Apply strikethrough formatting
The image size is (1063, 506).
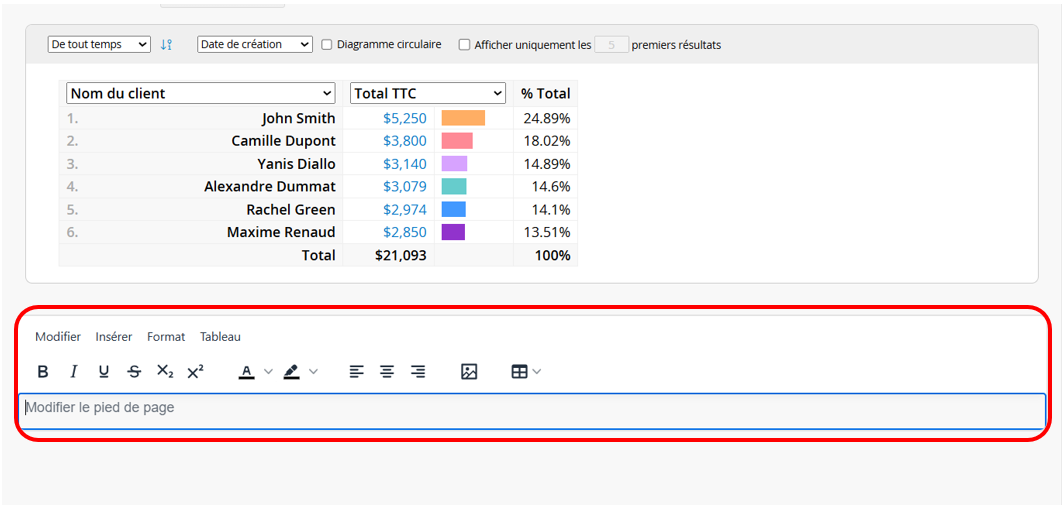134,372
